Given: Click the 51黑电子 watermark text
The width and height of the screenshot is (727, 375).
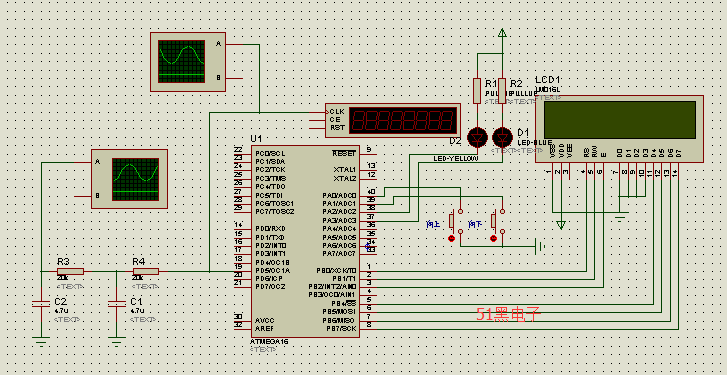Looking at the screenshot, I should point(509,315).
